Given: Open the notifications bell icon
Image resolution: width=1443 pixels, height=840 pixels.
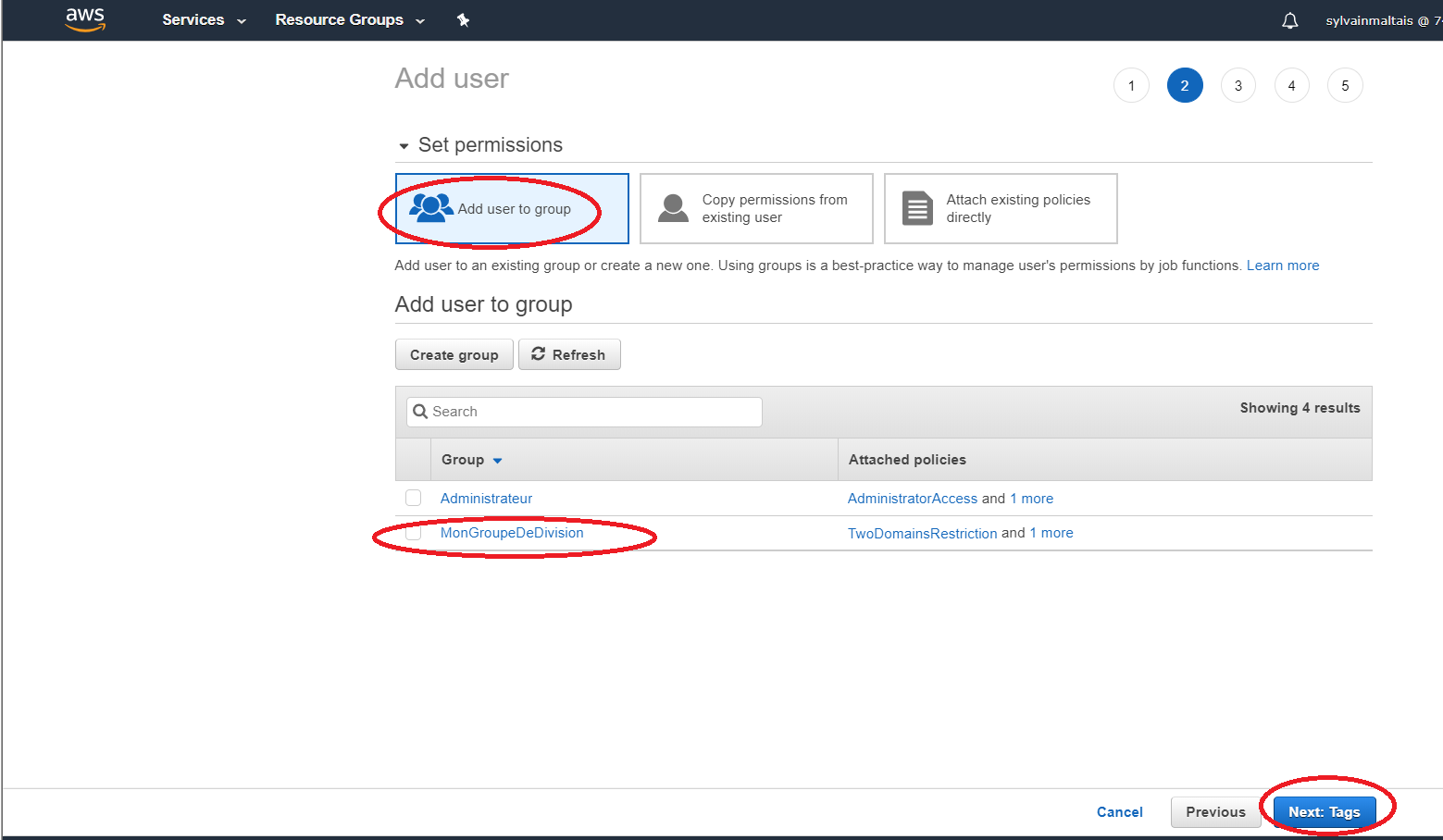Looking at the screenshot, I should click(1289, 20).
